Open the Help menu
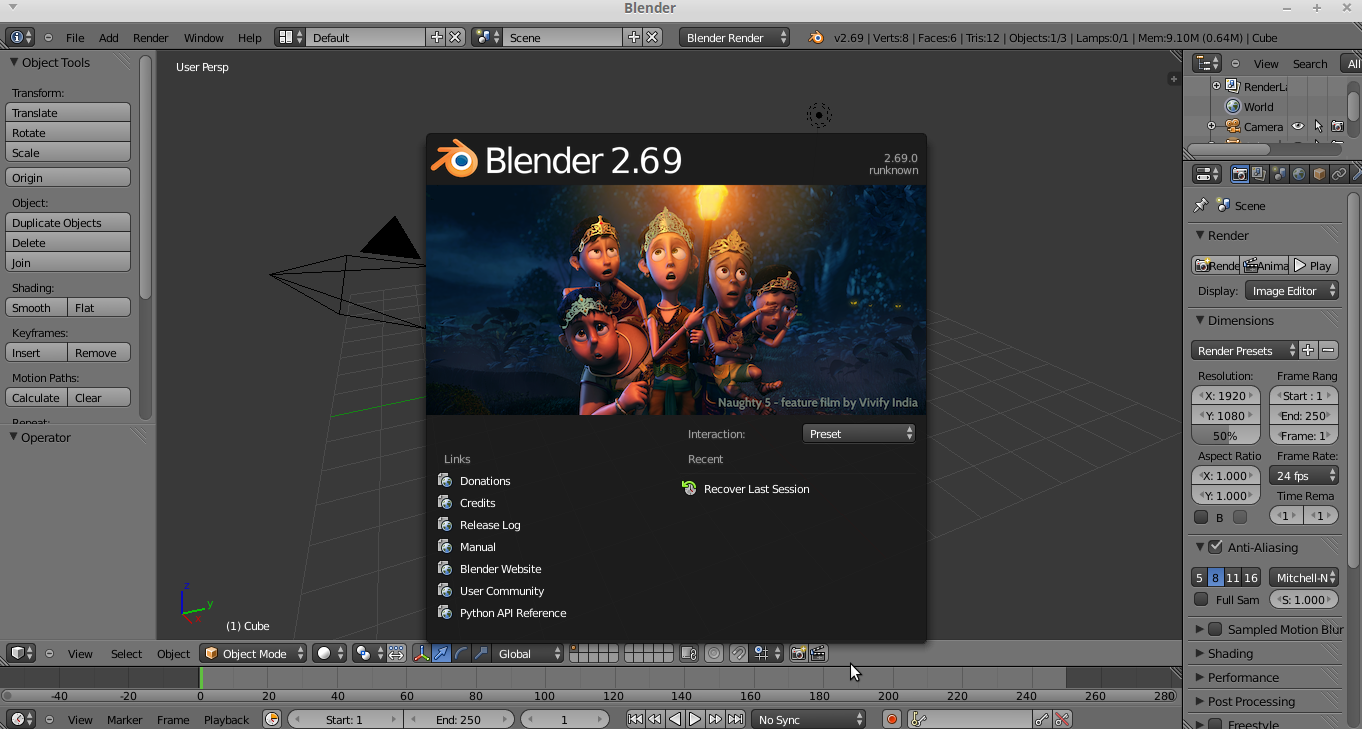 250,37
